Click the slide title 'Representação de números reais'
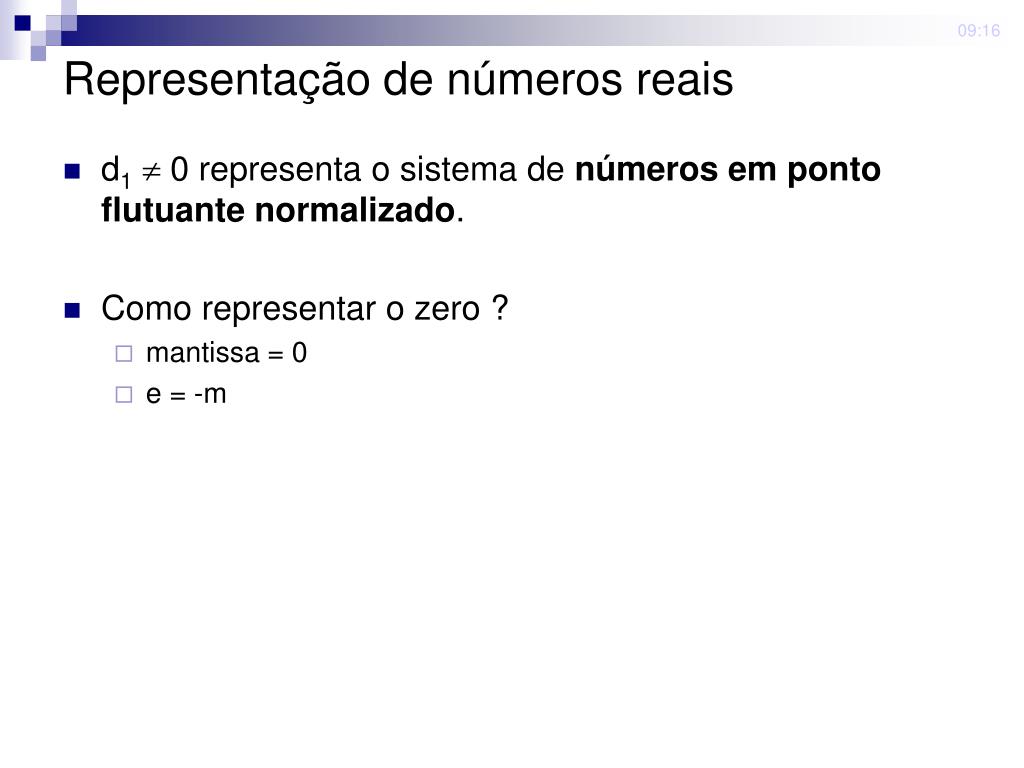The height and width of the screenshot is (768, 1024). pos(398,80)
